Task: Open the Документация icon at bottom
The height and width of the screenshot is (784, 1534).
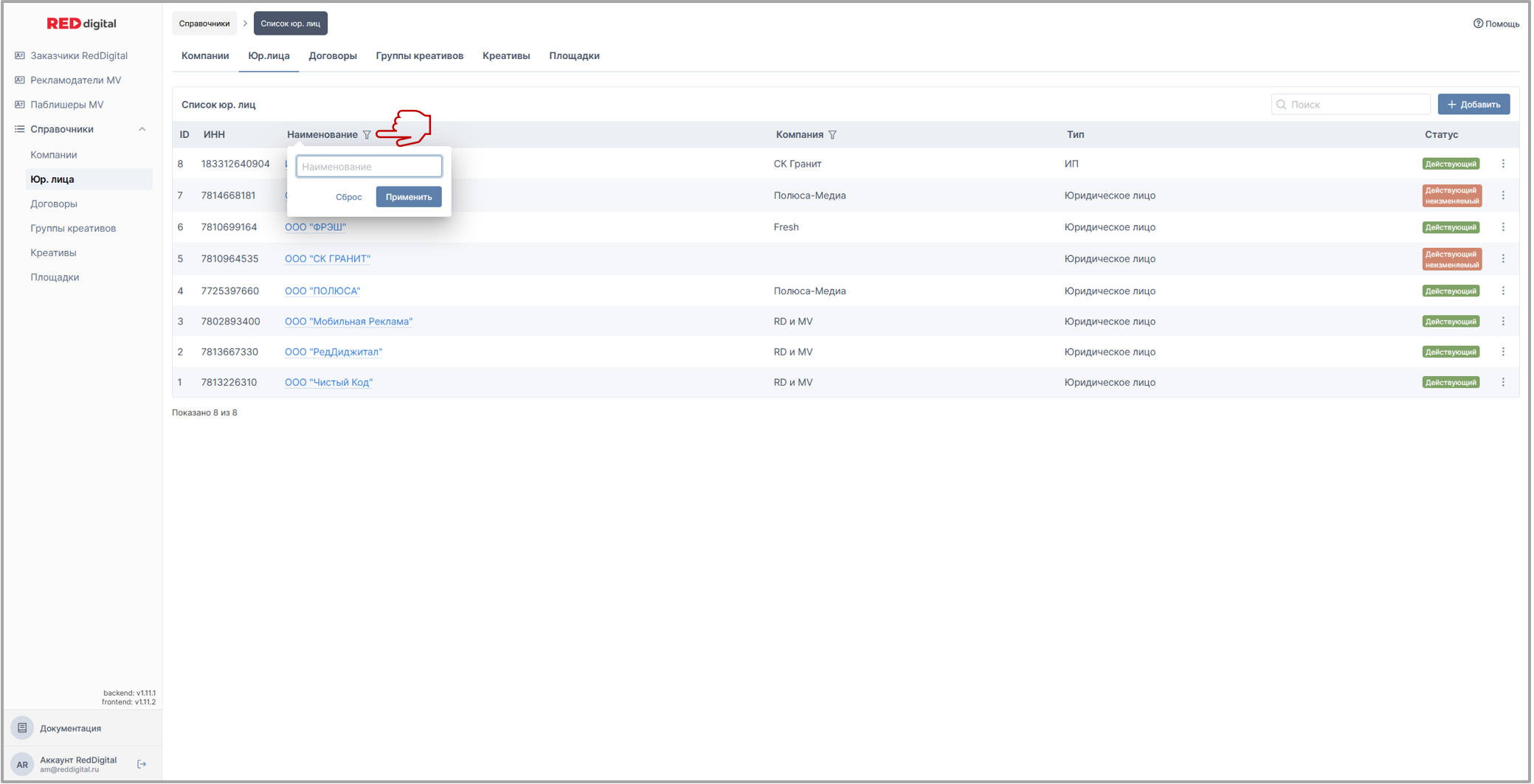Action: point(22,728)
